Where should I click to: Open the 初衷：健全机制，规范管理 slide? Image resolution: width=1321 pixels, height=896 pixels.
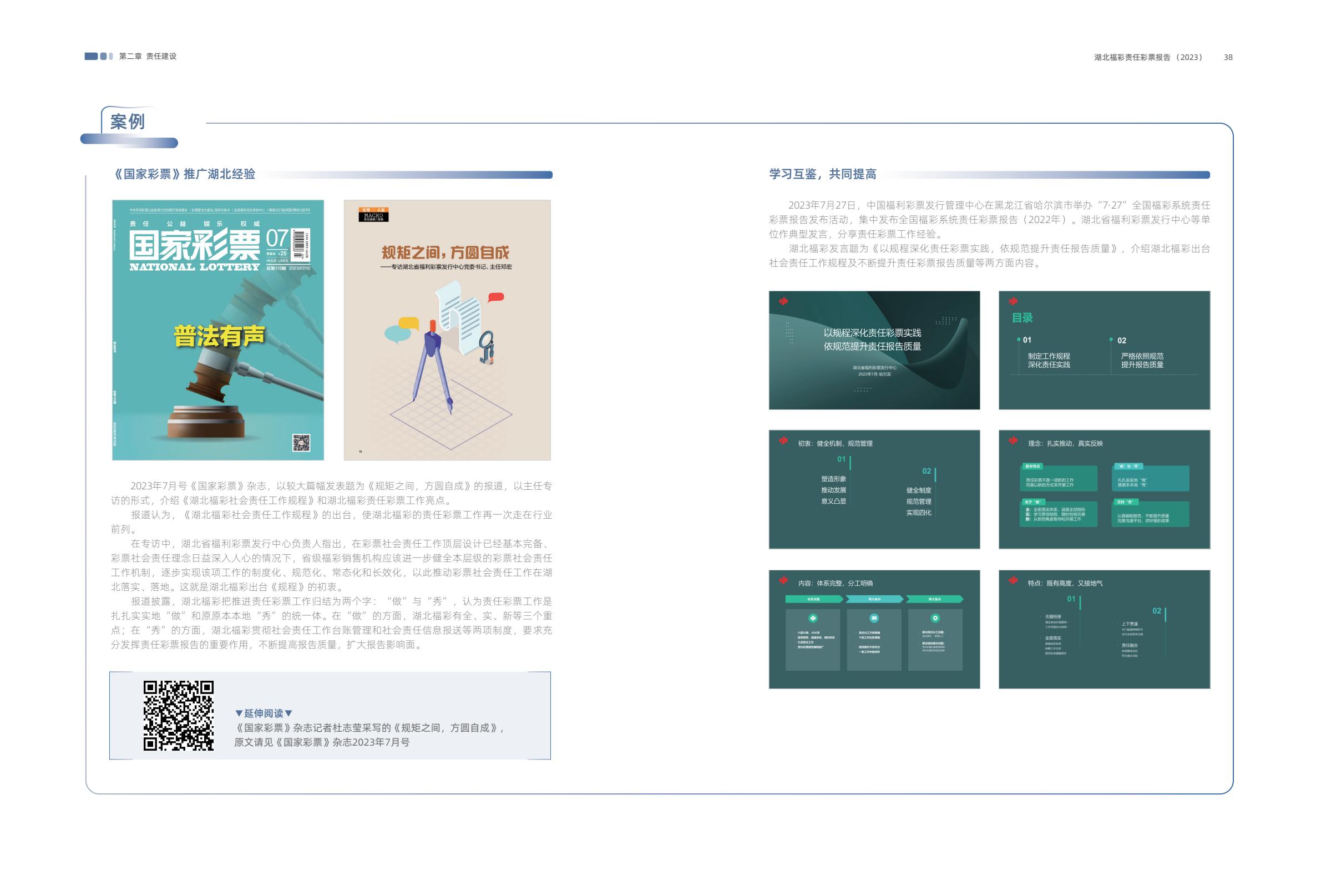click(x=874, y=489)
